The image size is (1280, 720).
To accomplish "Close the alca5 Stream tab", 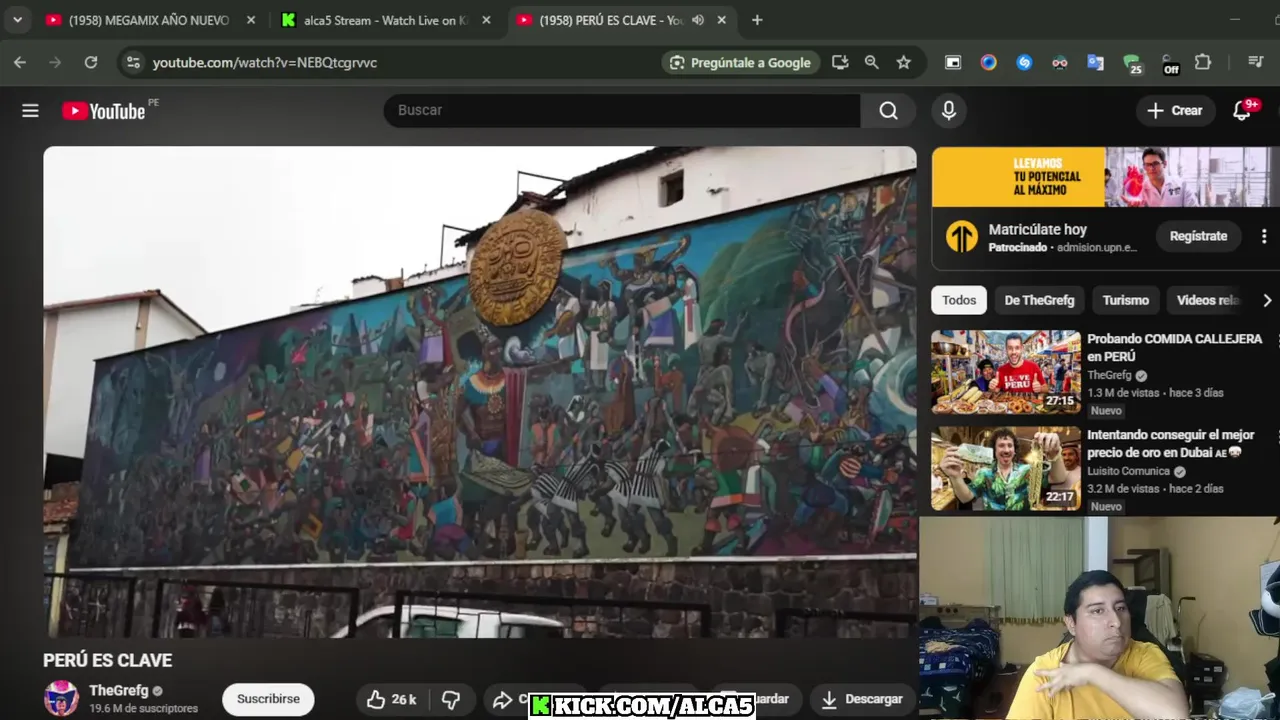I will pyautogui.click(x=486, y=20).
